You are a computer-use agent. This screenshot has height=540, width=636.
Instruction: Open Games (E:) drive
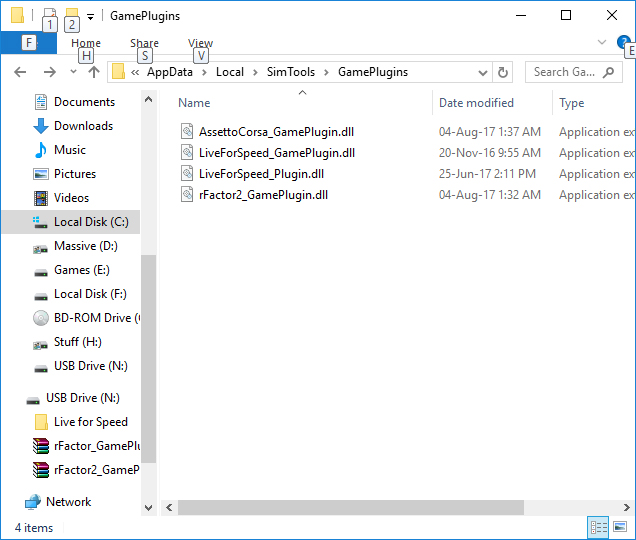click(82, 270)
